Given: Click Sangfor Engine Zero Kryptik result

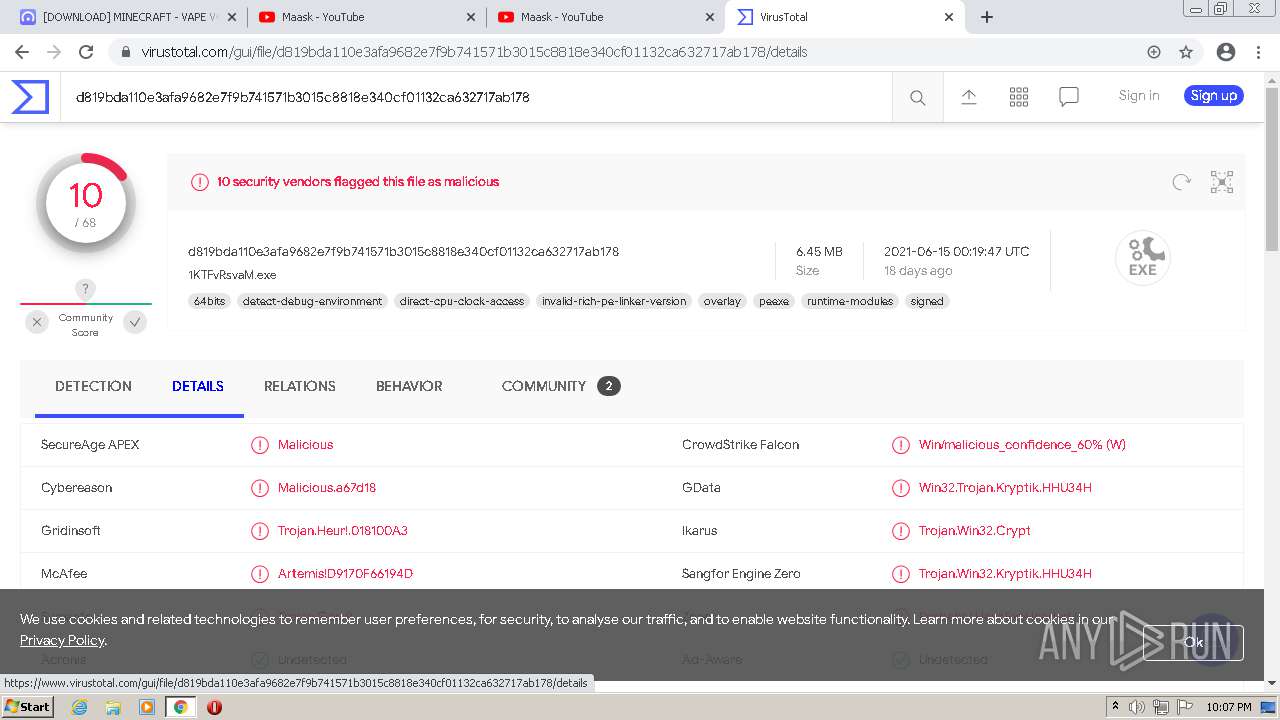Looking at the screenshot, I should (1005, 574).
